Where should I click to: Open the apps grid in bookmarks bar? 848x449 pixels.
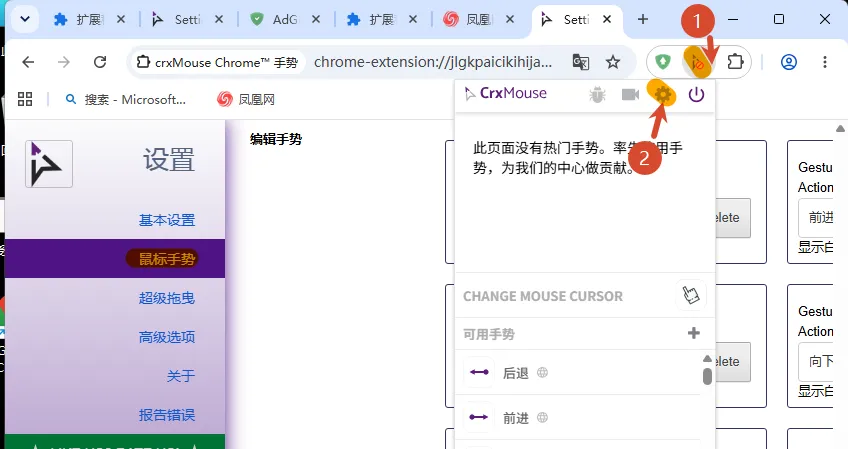pyautogui.click(x=25, y=99)
